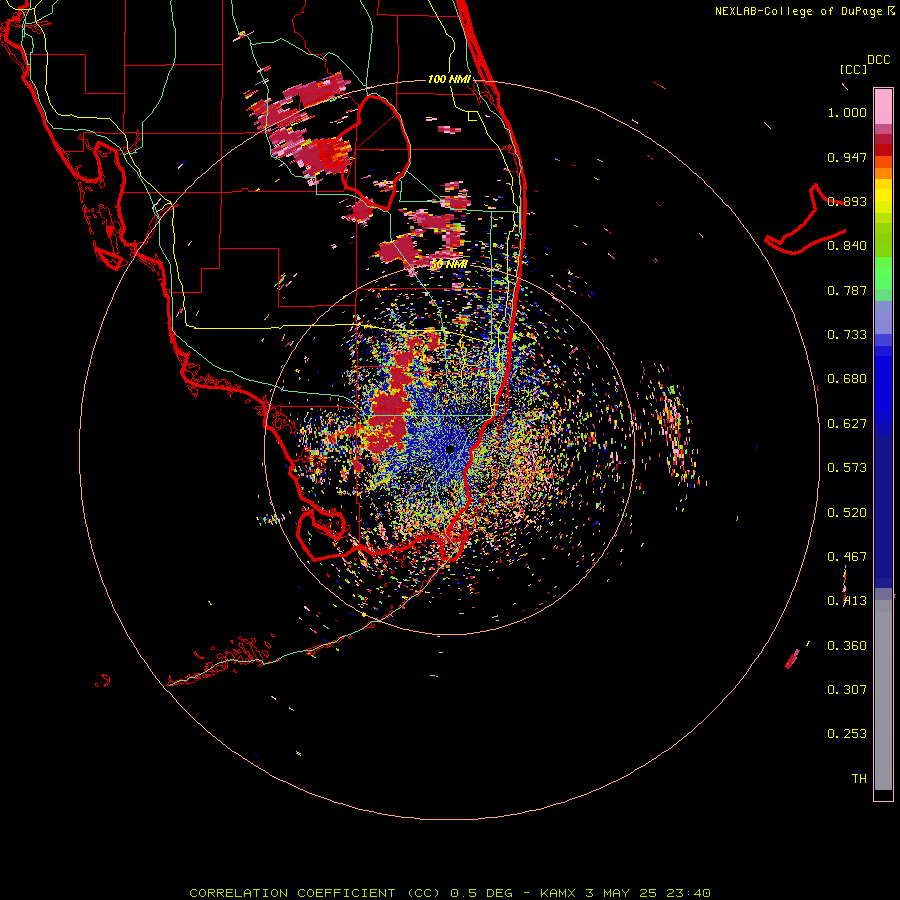Pick the gray low-value band on CC scale
This screenshot has width=900, height=900.
click(883, 695)
